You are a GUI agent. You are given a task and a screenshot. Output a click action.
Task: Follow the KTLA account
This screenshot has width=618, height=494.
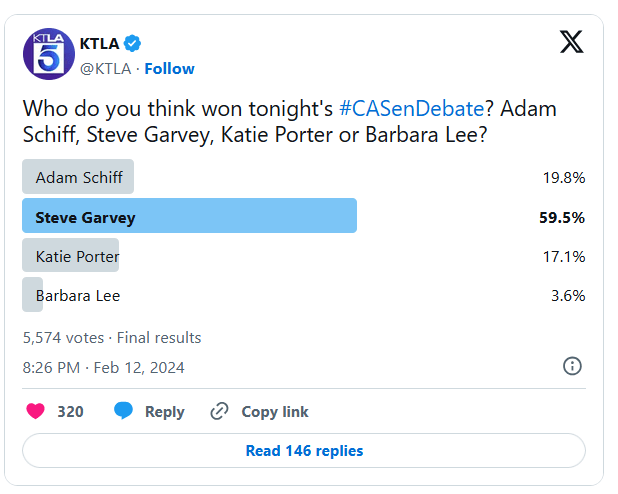click(170, 68)
